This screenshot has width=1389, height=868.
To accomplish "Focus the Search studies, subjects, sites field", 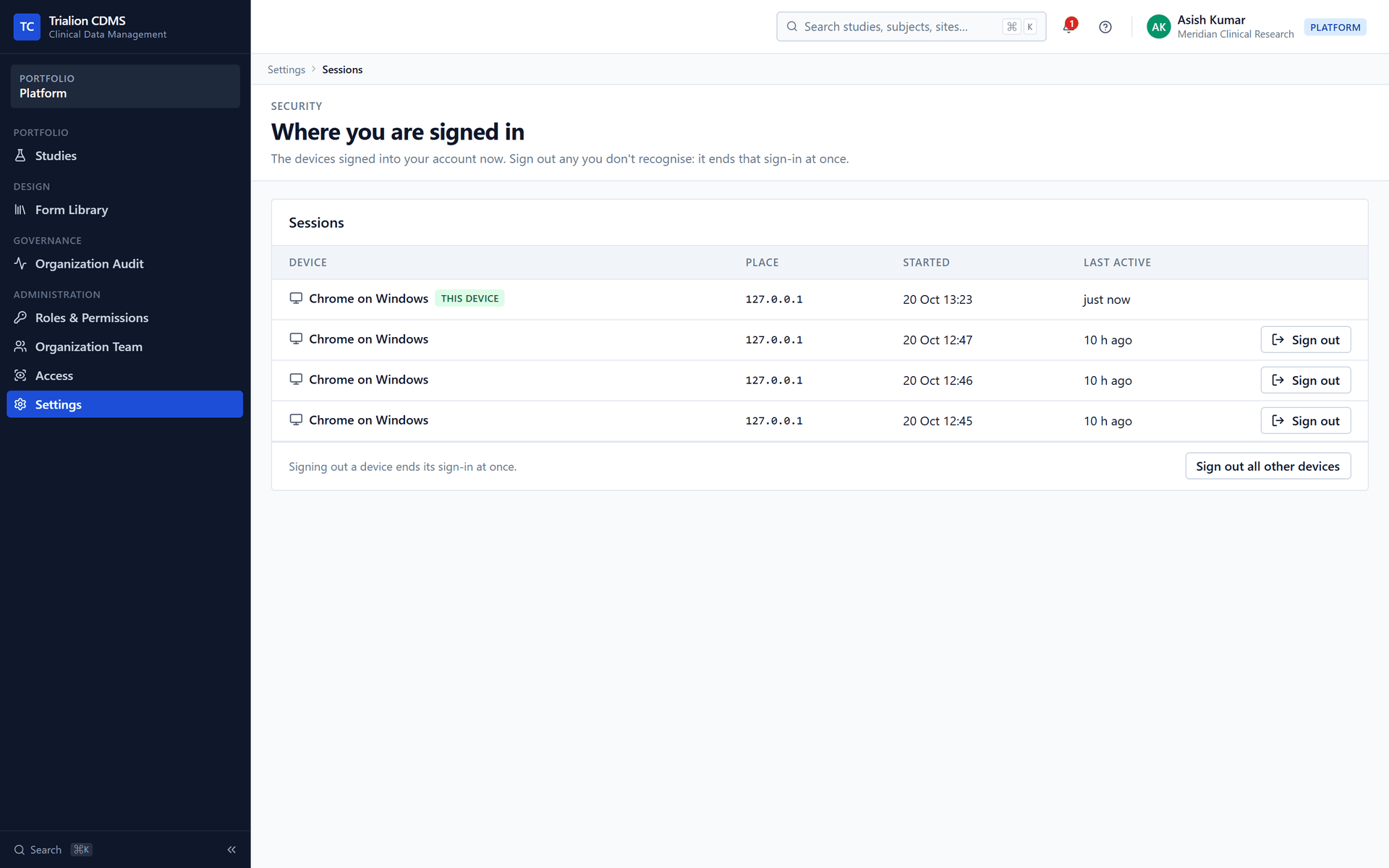I will pos(911,27).
